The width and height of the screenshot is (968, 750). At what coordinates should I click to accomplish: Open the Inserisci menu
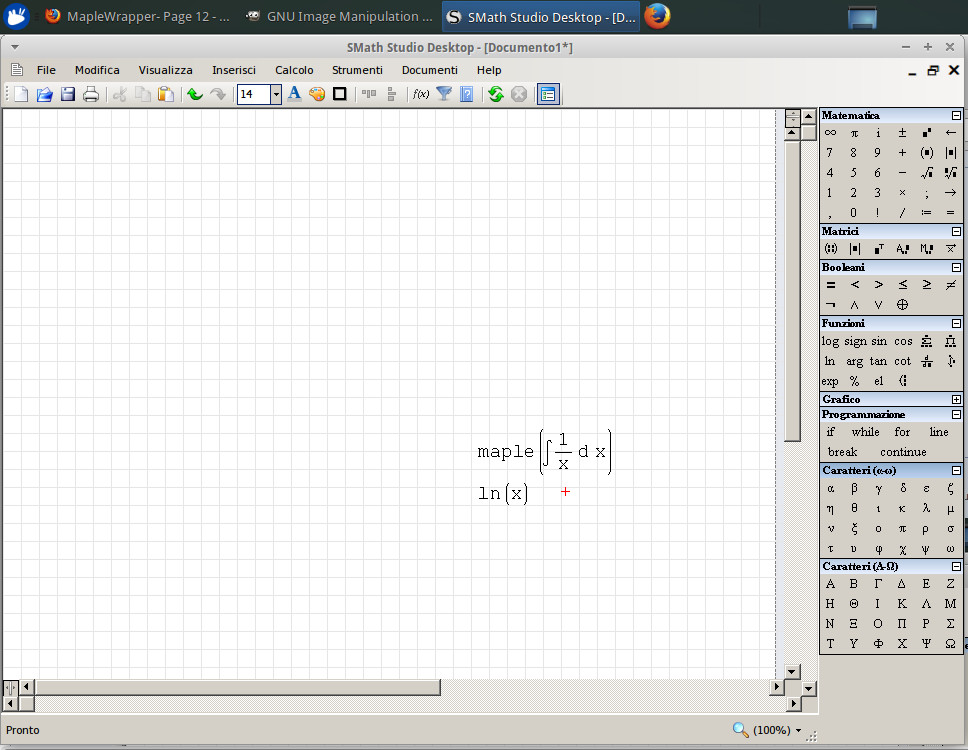pos(234,70)
